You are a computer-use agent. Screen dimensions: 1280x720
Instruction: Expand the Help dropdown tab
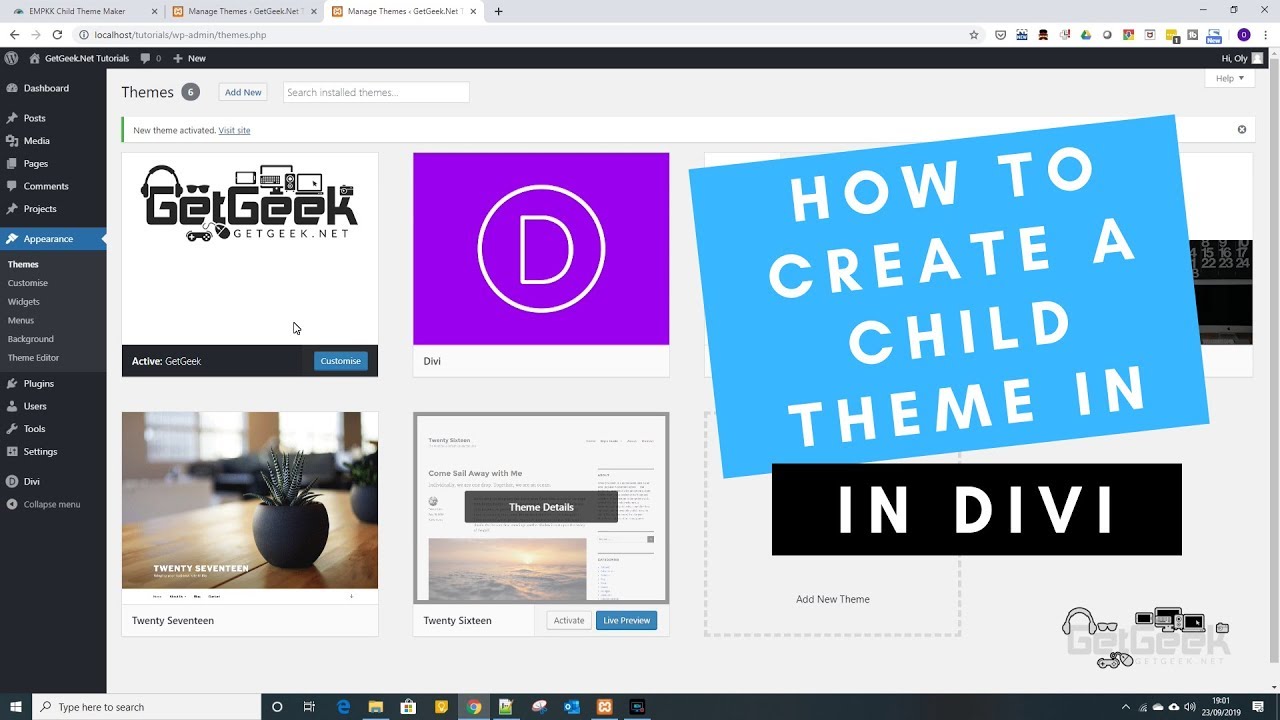(x=1230, y=78)
